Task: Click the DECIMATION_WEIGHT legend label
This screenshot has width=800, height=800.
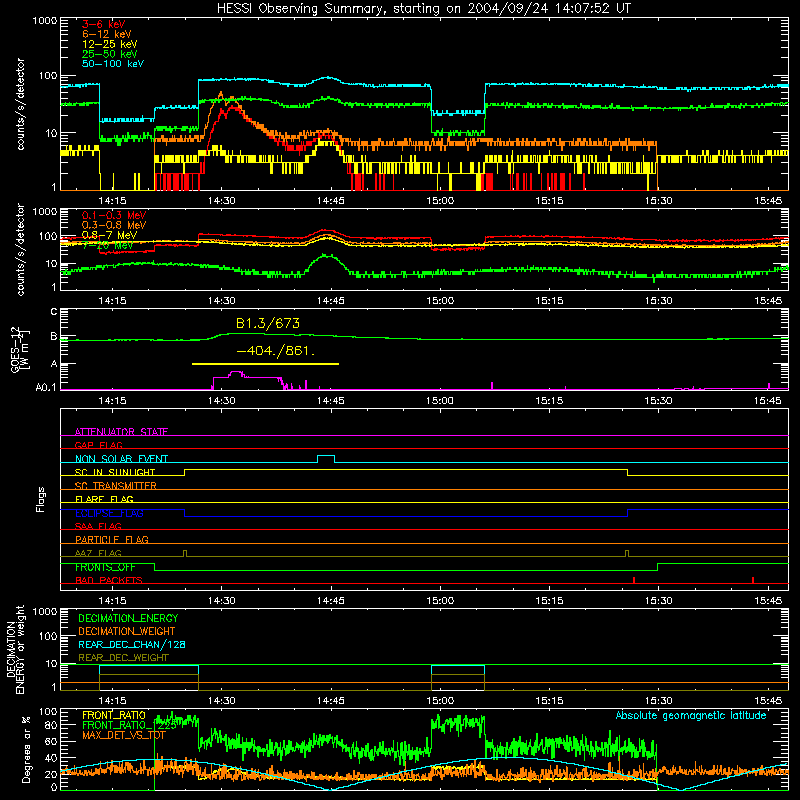Action: tap(127, 631)
